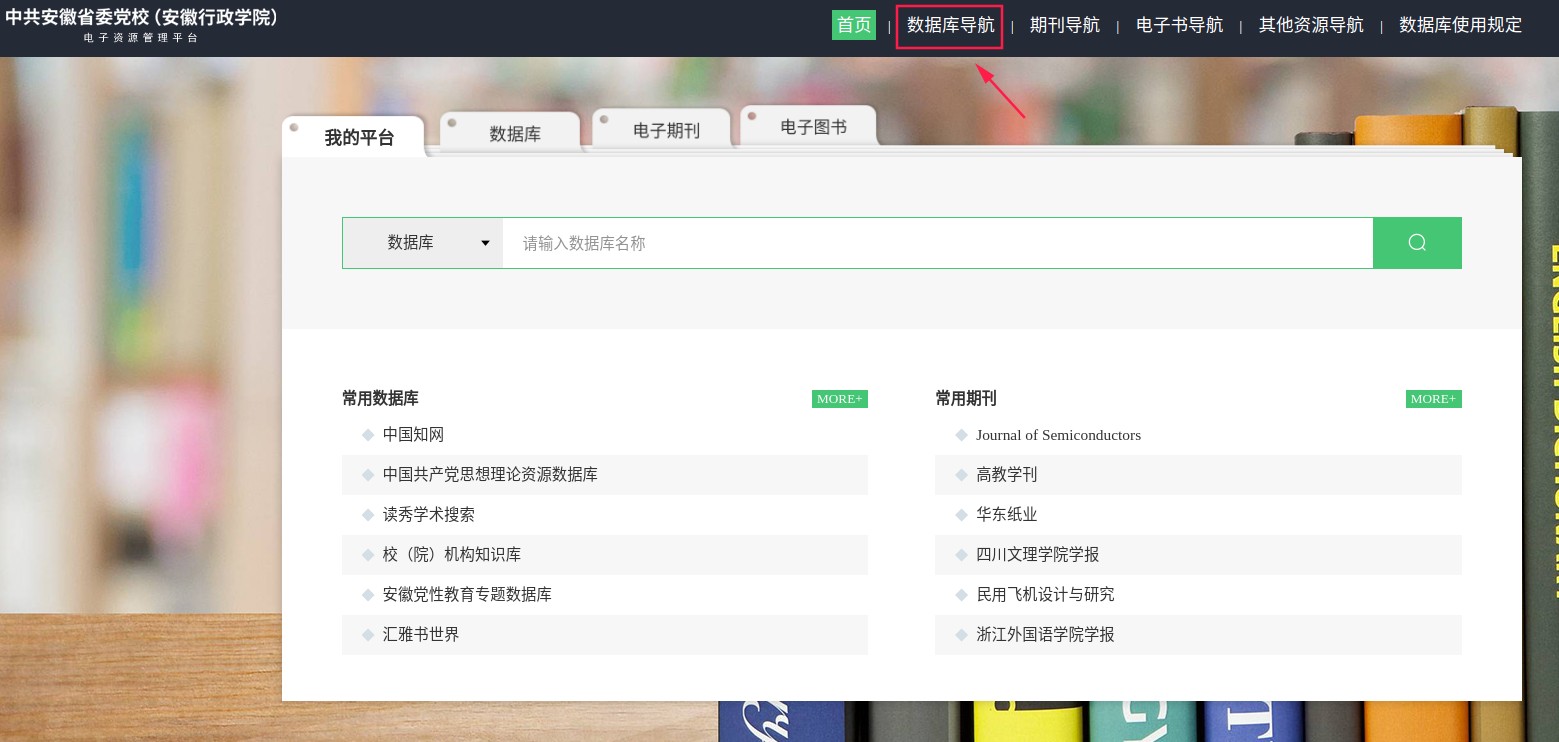Open 读秀学术搜索 link

428,515
